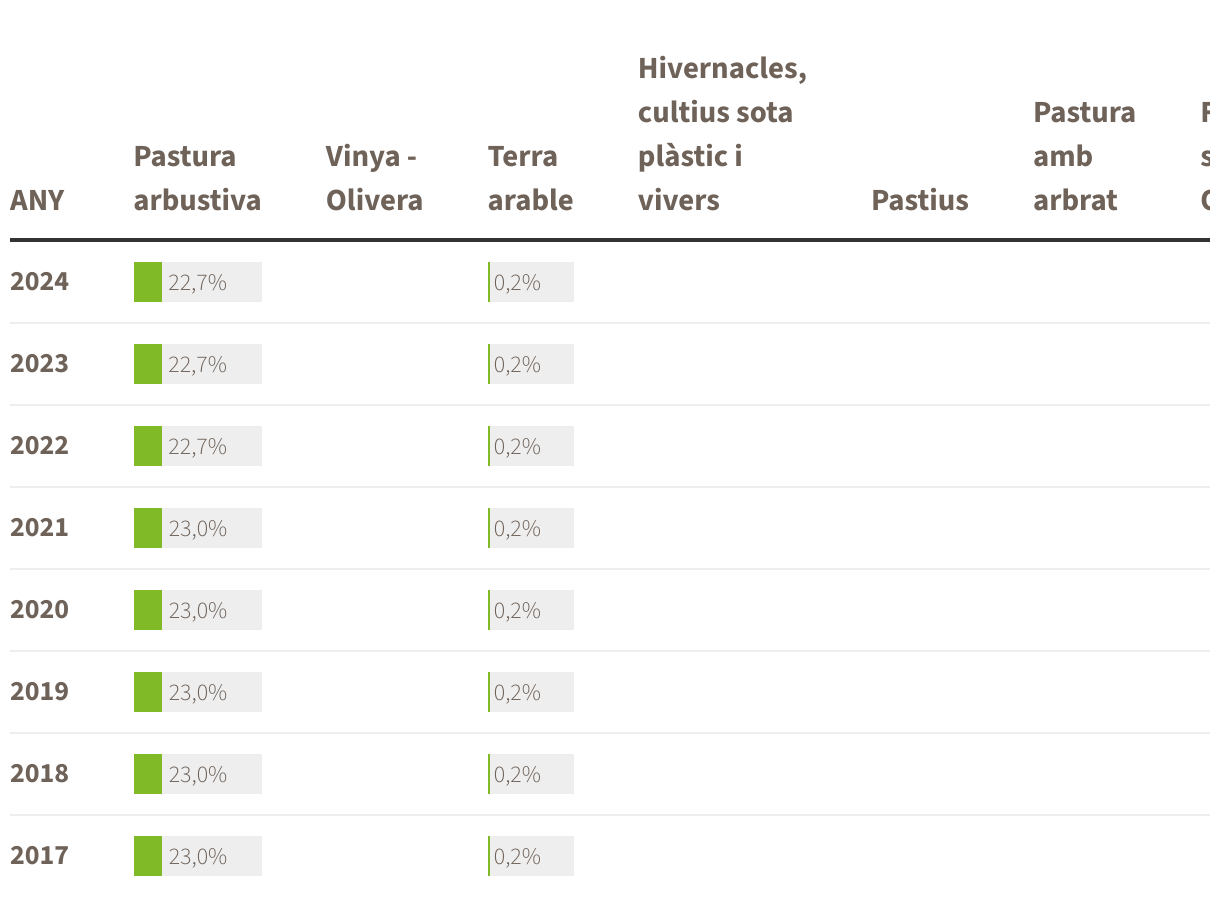The image size is (1220, 906).
Task: Click the 2017 year row label
Action: pos(40,856)
